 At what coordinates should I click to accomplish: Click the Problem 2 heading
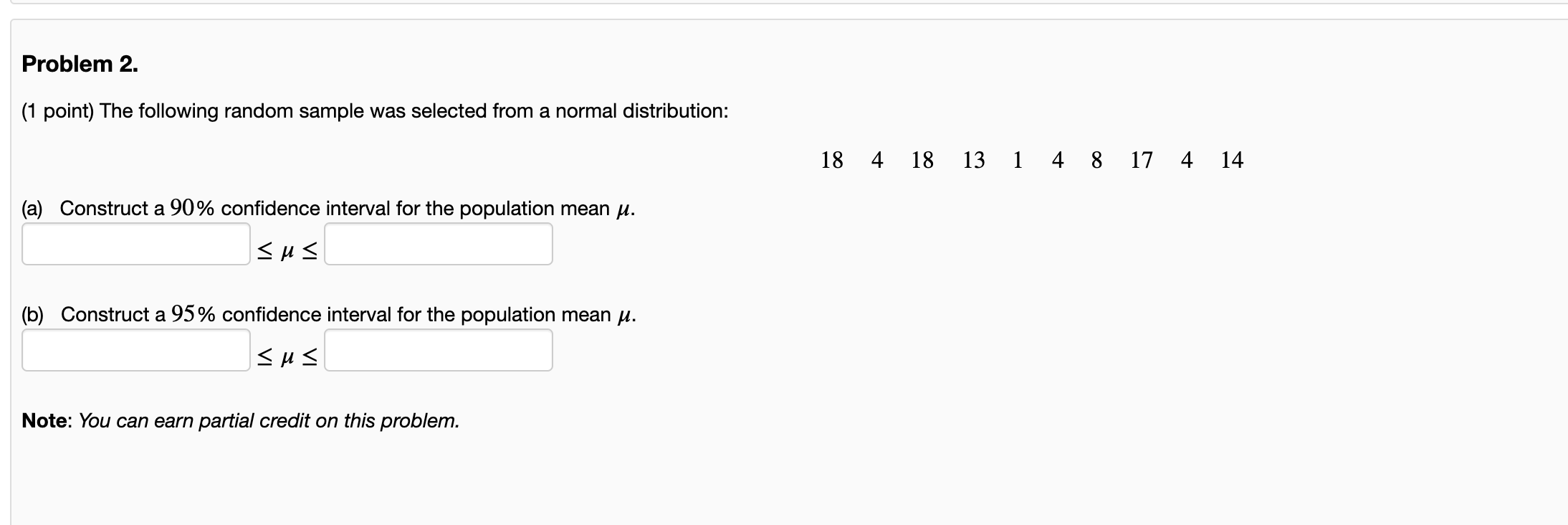pos(79,63)
